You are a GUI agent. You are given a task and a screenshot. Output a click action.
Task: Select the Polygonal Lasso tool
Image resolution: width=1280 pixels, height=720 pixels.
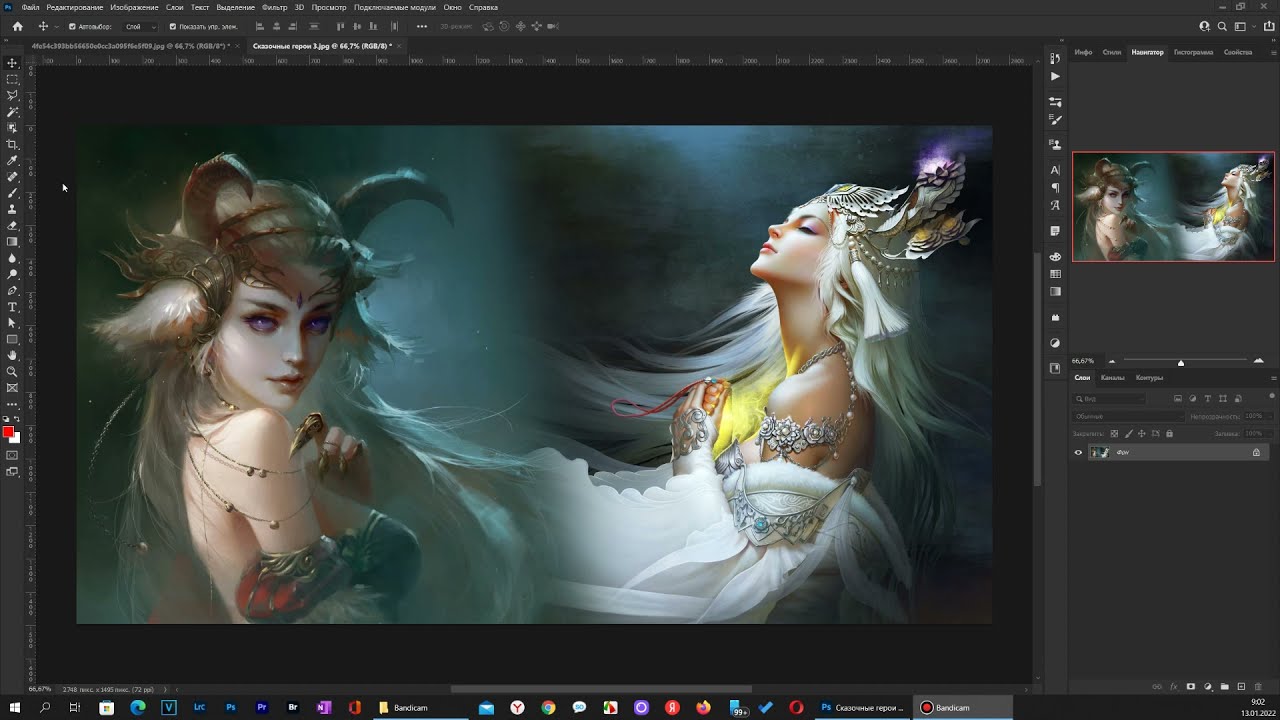coord(12,95)
